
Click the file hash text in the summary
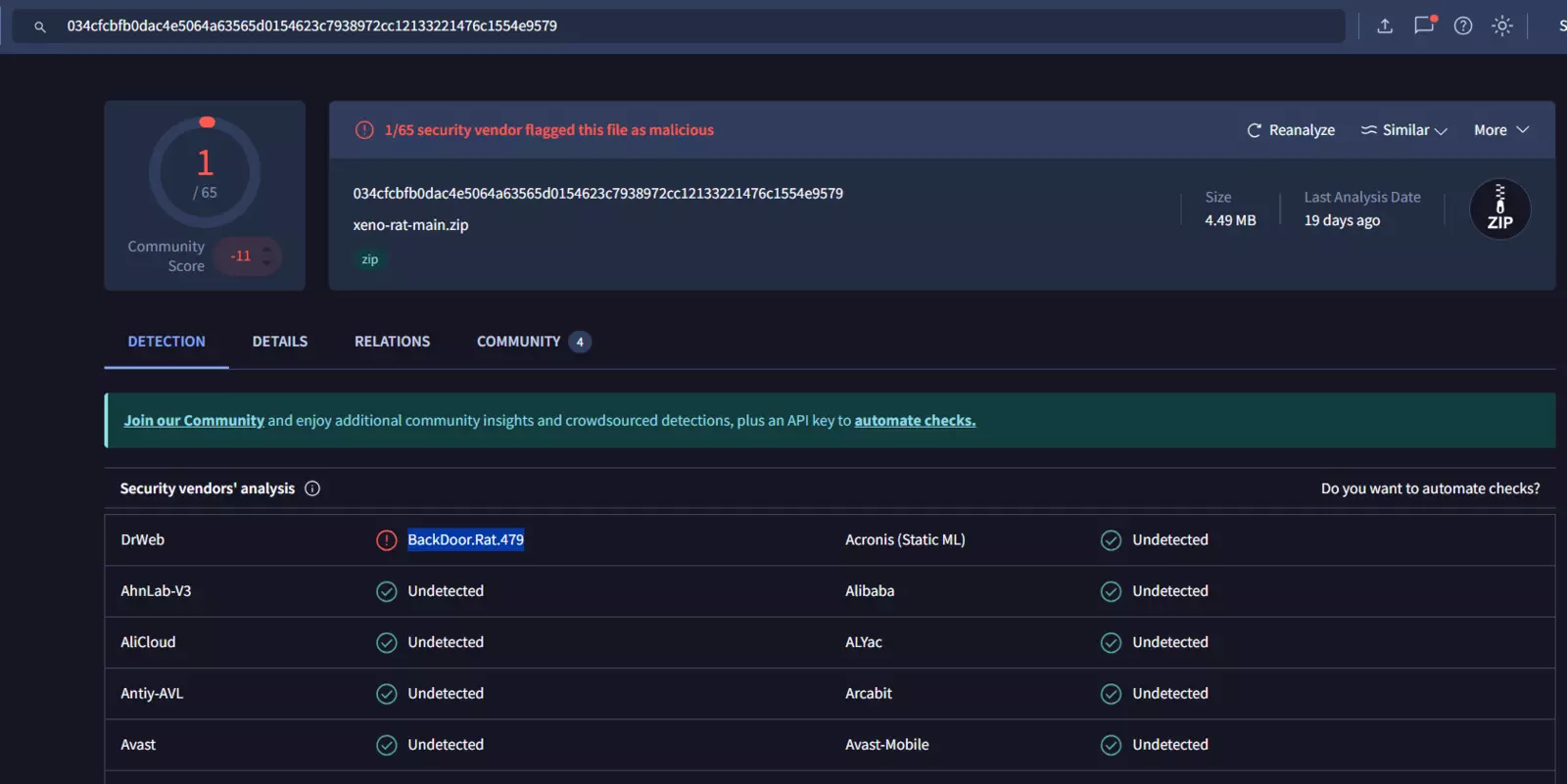point(597,194)
